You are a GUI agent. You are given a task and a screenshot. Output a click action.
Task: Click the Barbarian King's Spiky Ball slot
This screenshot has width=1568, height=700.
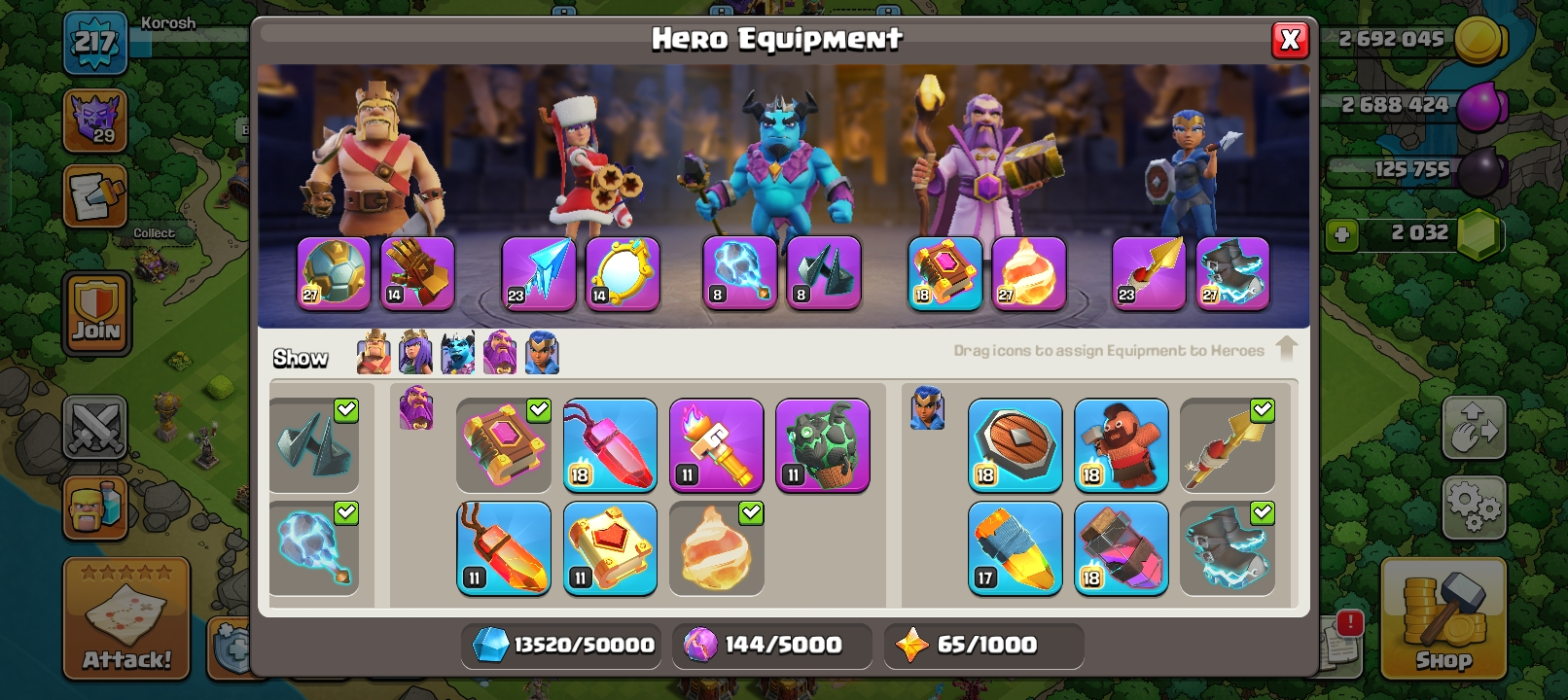tap(334, 273)
